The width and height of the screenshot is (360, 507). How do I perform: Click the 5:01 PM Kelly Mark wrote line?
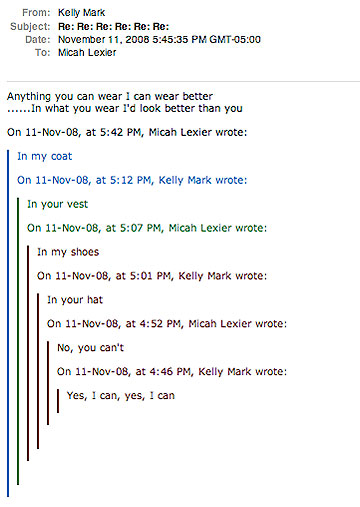click(152, 276)
